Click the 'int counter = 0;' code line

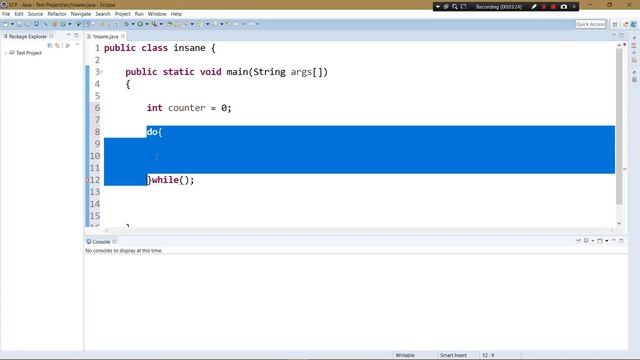pos(189,108)
